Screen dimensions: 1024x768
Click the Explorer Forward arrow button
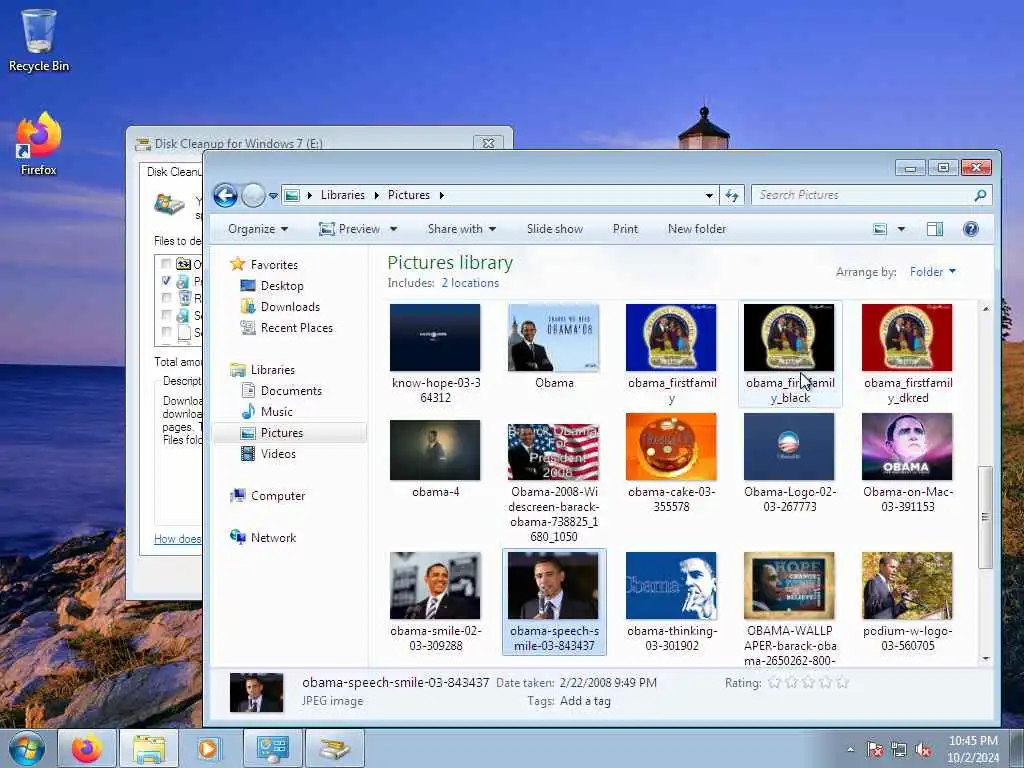pos(253,195)
